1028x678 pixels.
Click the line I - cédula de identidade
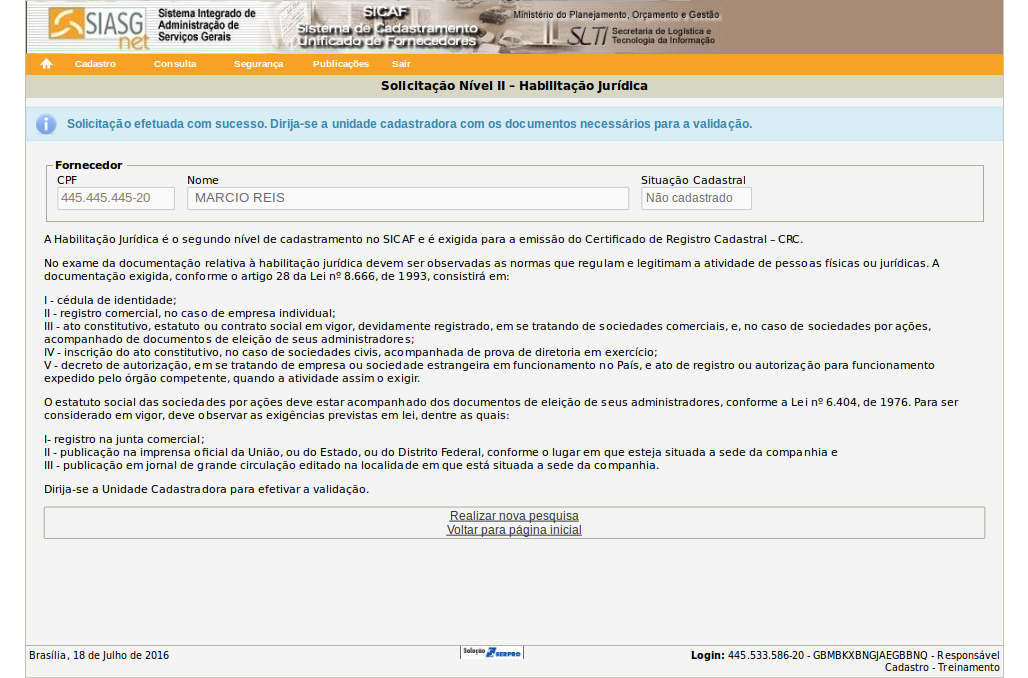click(x=110, y=300)
